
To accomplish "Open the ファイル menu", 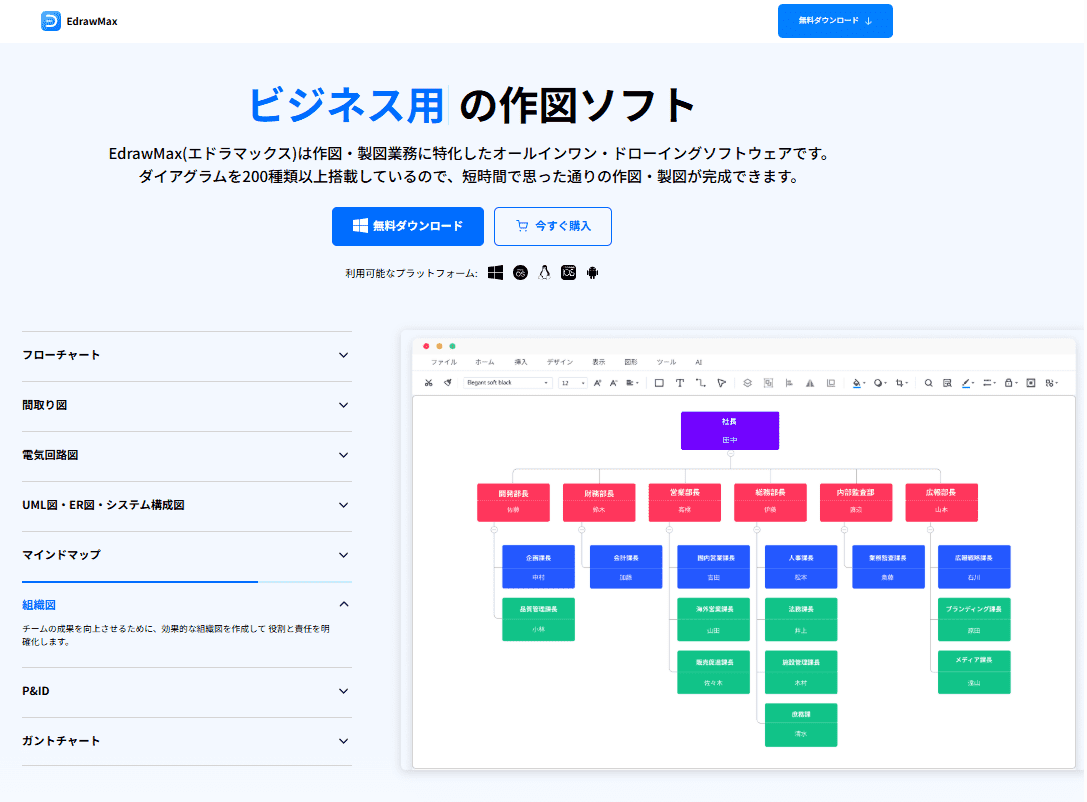I will point(444,362).
